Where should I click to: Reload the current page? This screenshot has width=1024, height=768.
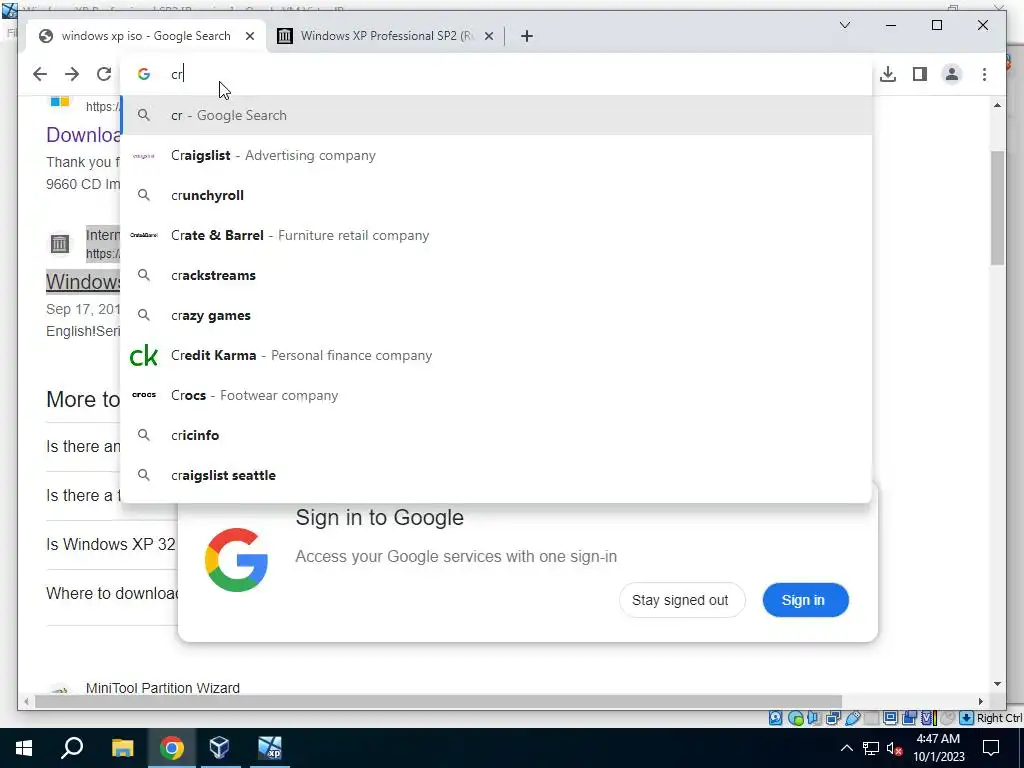(104, 74)
